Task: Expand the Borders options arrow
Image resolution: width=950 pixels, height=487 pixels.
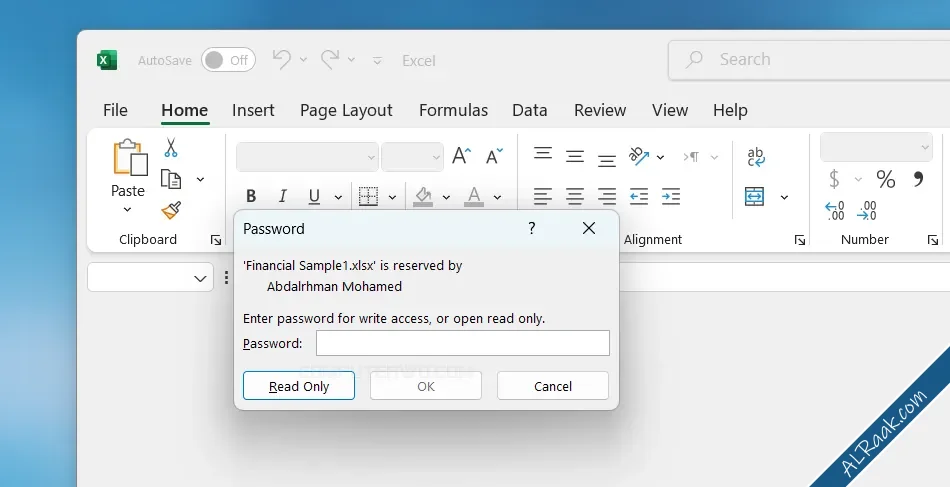Action: pyautogui.click(x=392, y=197)
